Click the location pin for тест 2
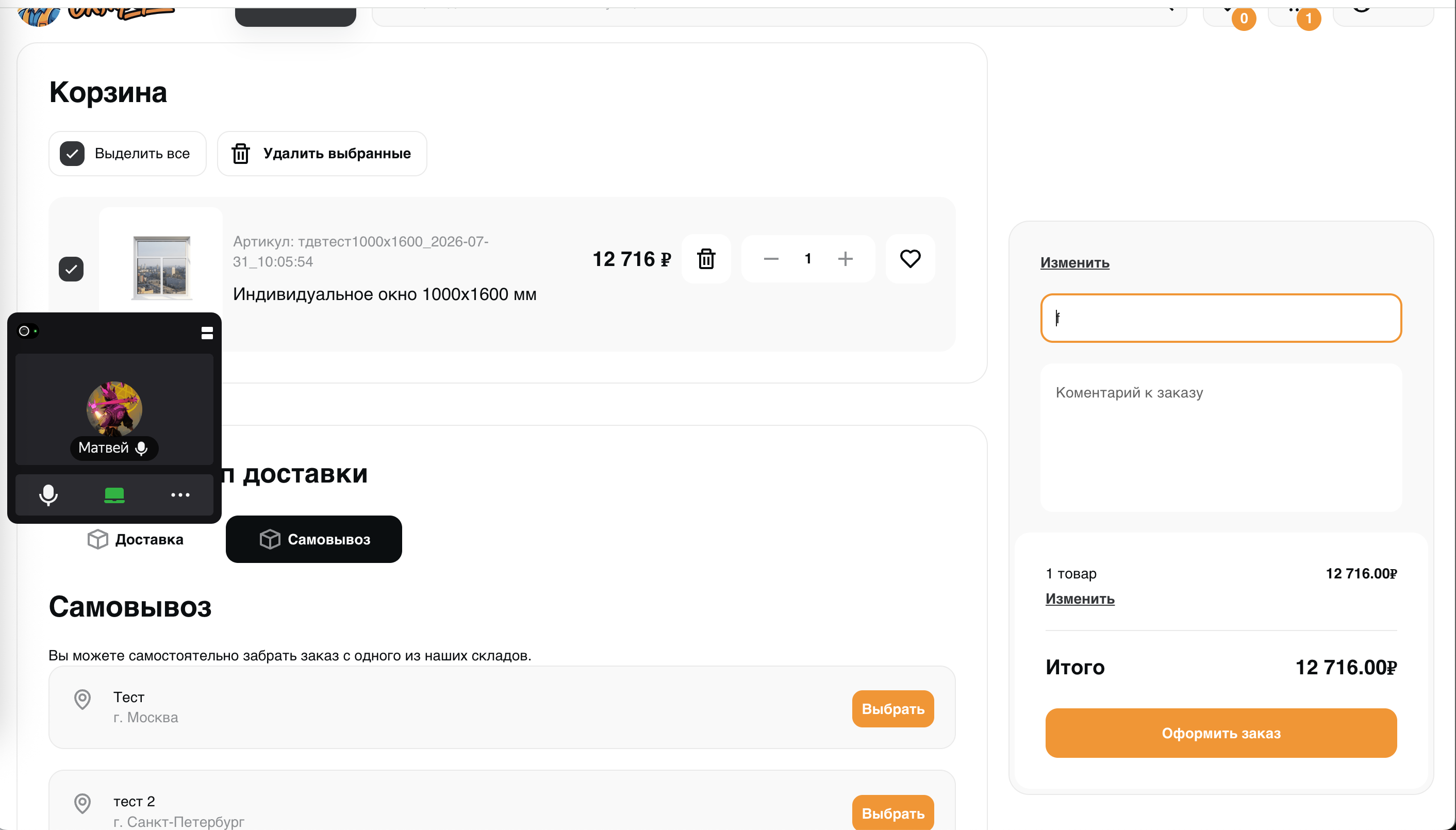 pos(82,804)
